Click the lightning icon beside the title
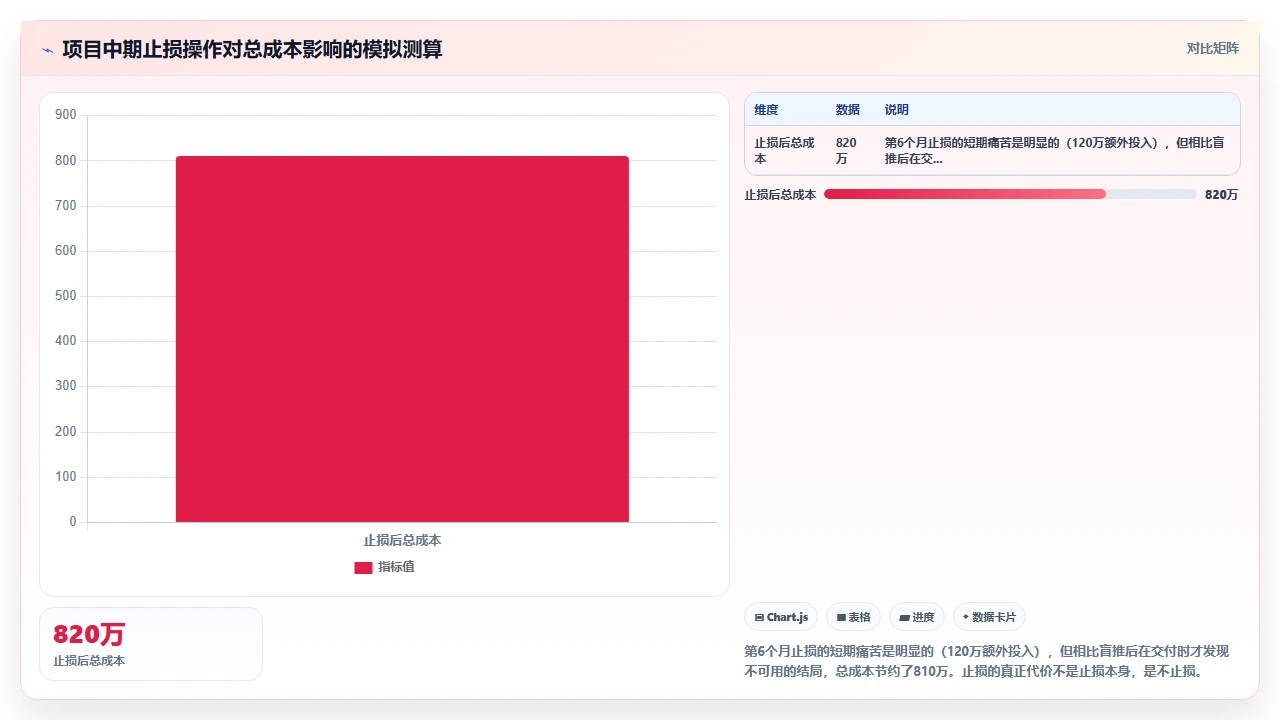 [47, 50]
